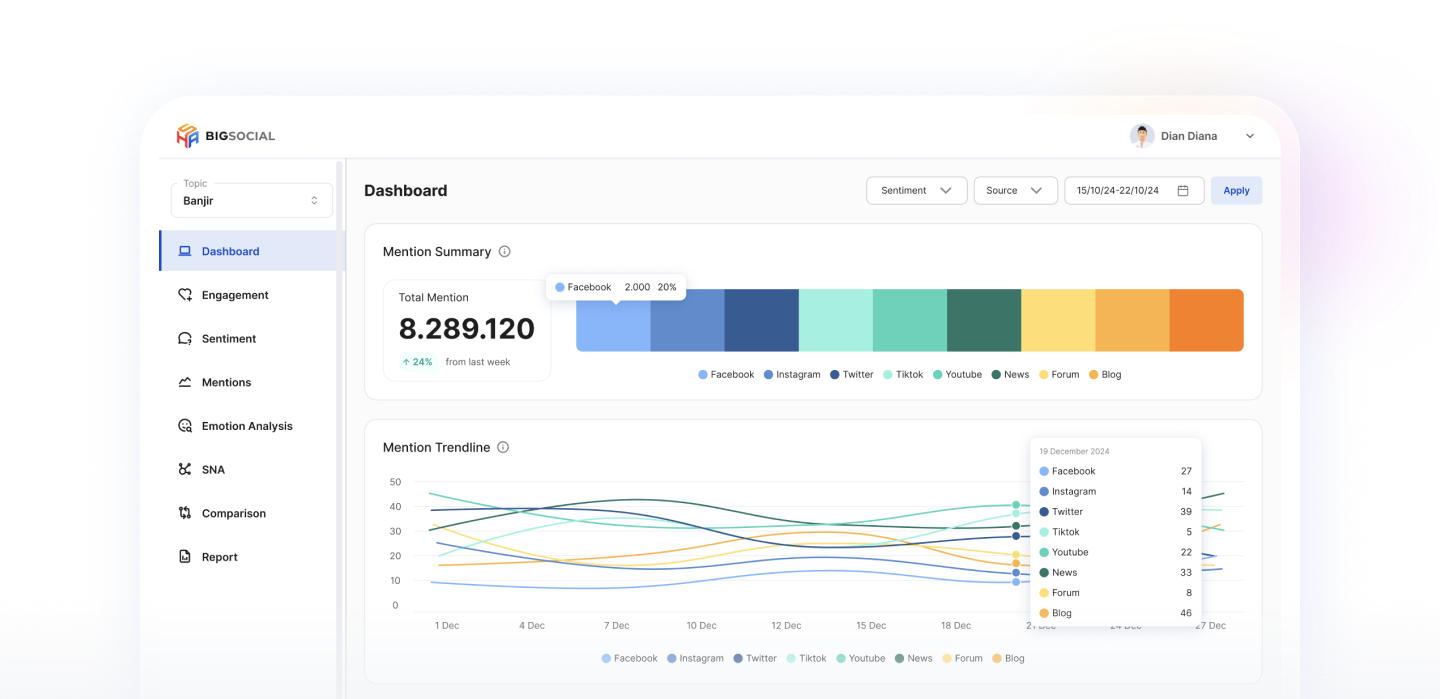1440x699 pixels.
Task: Click the Mention Summary info icon
Action: pos(504,252)
